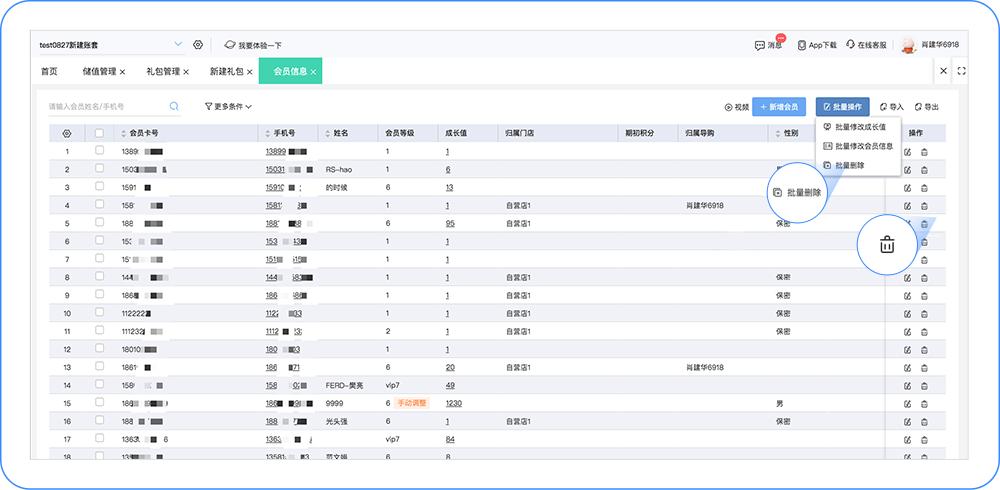Image resolution: width=1000 pixels, height=490 pixels.
Task: Check the row 1 checkbox
Action: coord(99,151)
